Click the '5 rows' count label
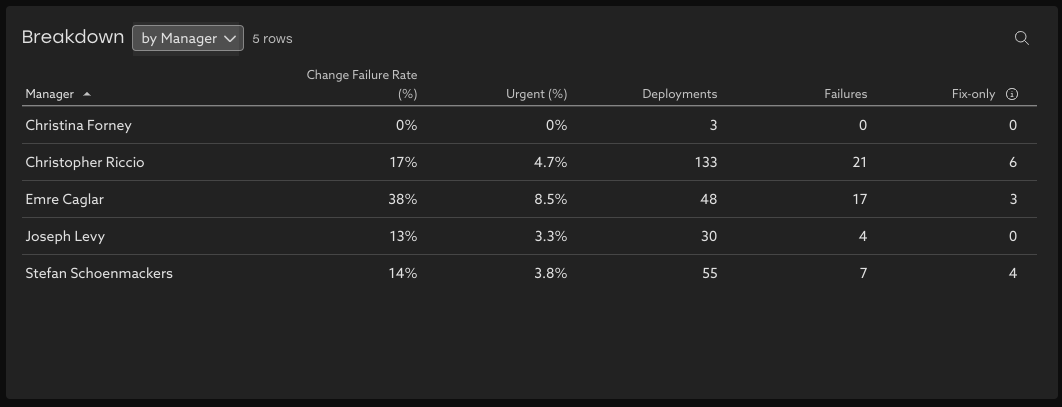 272,38
